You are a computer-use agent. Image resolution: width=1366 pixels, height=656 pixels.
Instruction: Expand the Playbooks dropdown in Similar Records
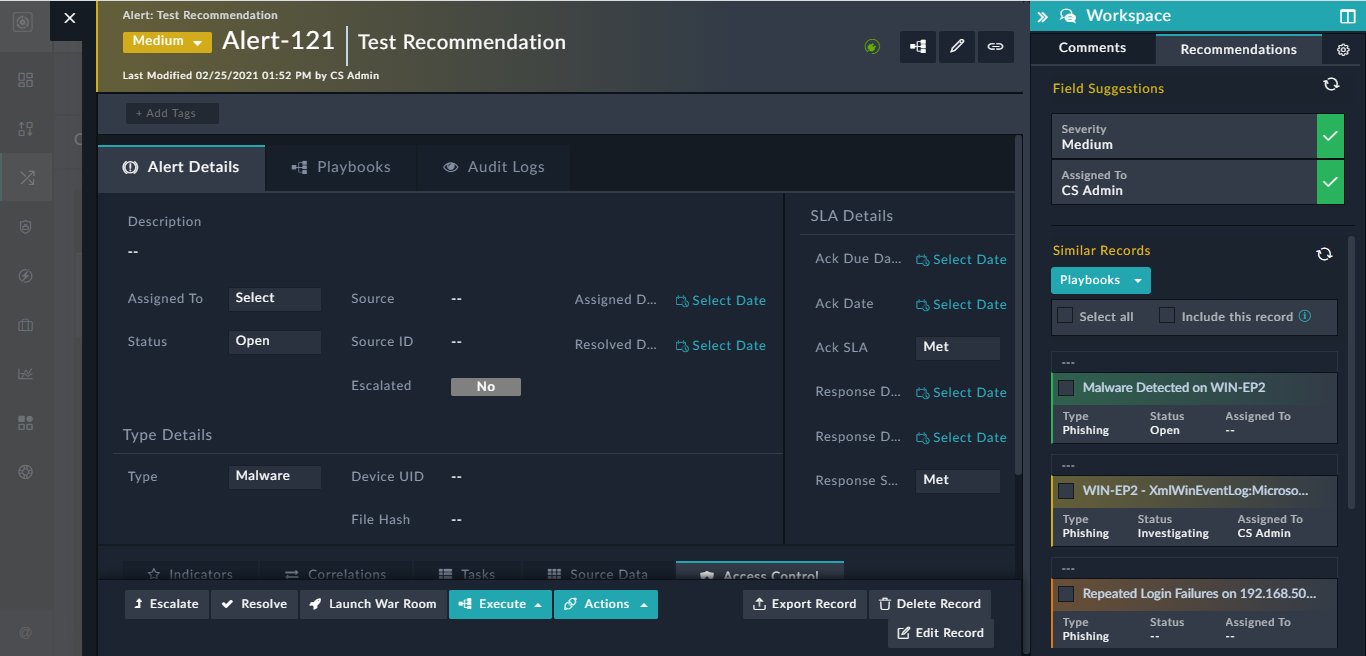pos(1101,280)
